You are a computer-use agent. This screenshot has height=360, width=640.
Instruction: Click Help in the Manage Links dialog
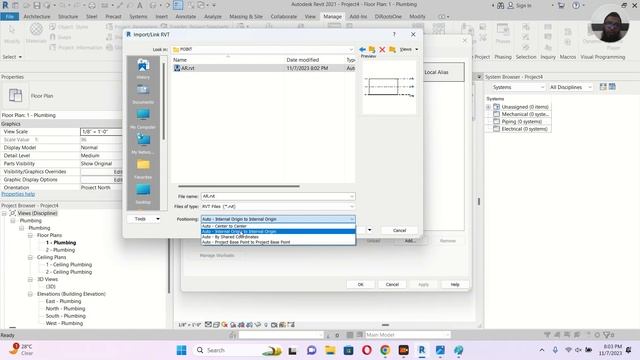click(455, 284)
